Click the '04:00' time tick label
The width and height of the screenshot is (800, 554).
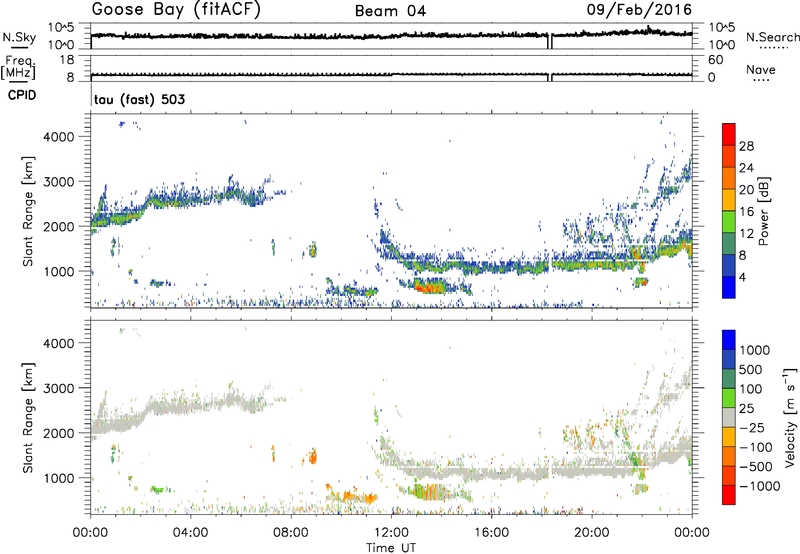191,533
